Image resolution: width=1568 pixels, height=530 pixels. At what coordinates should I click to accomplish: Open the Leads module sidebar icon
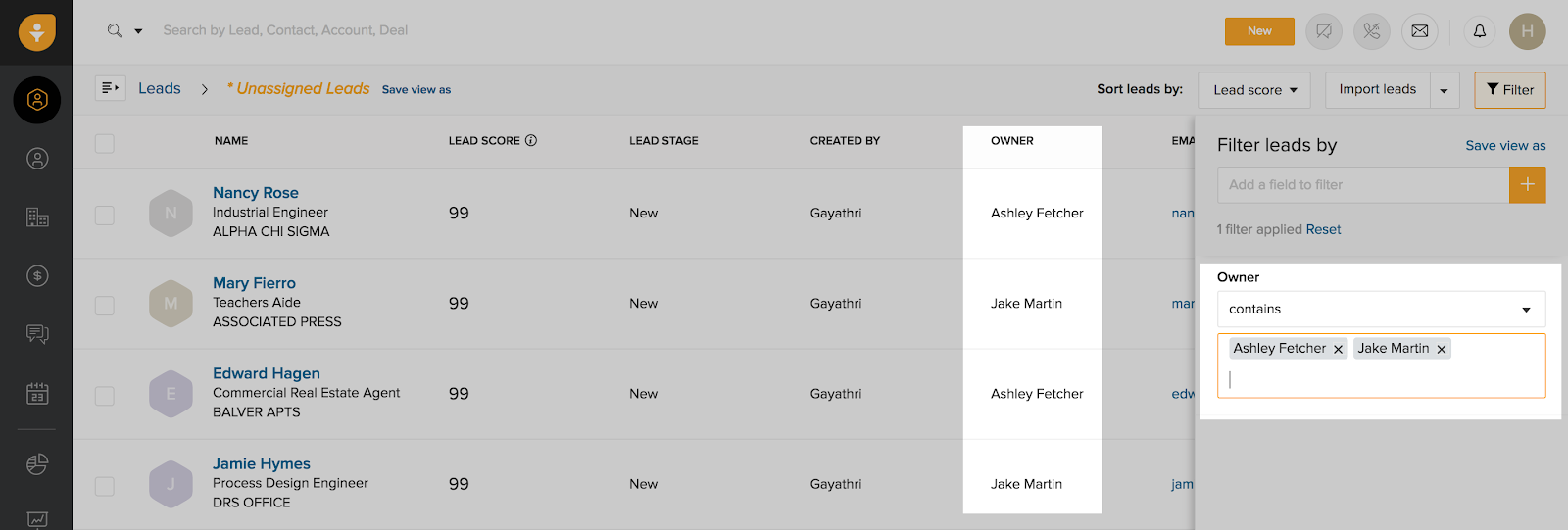pyautogui.click(x=37, y=100)
